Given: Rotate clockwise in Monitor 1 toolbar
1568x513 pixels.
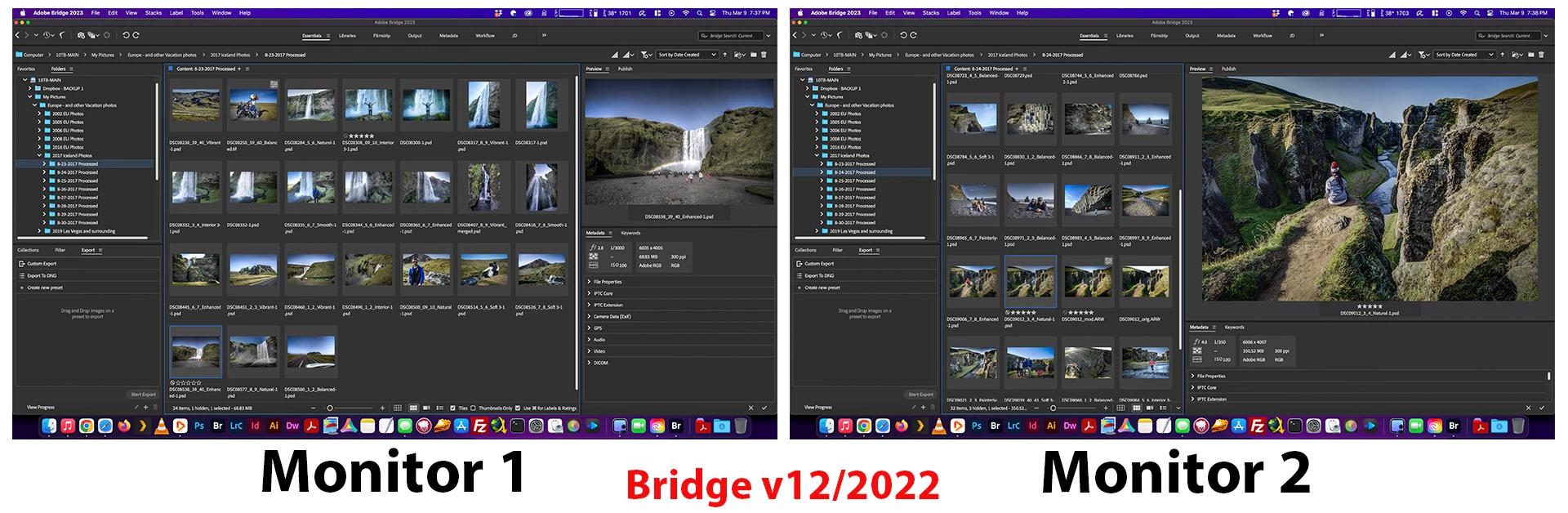Looking at the screenshot, I should pyautogui.click(x=136, y=35).
